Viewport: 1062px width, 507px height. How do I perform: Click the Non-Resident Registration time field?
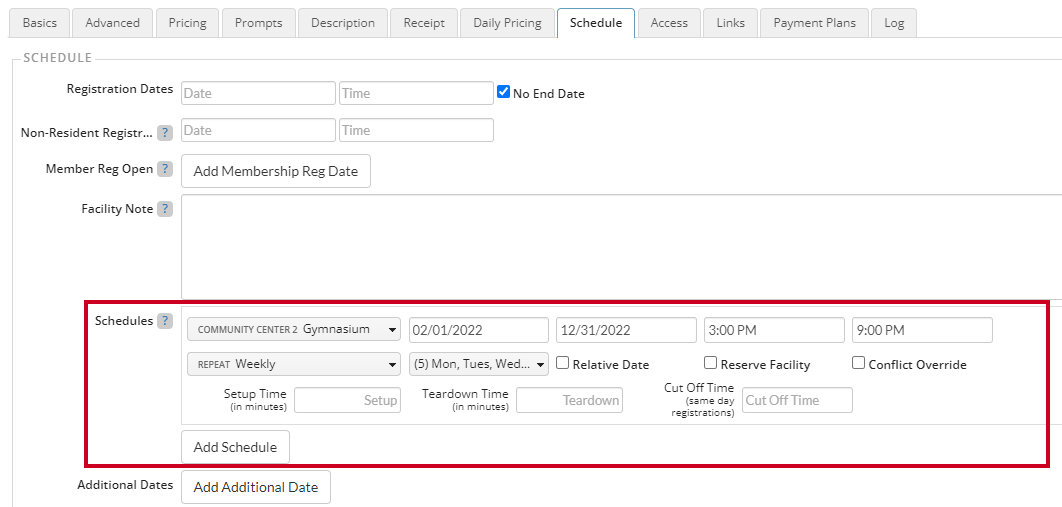click(x=416, y=130)
